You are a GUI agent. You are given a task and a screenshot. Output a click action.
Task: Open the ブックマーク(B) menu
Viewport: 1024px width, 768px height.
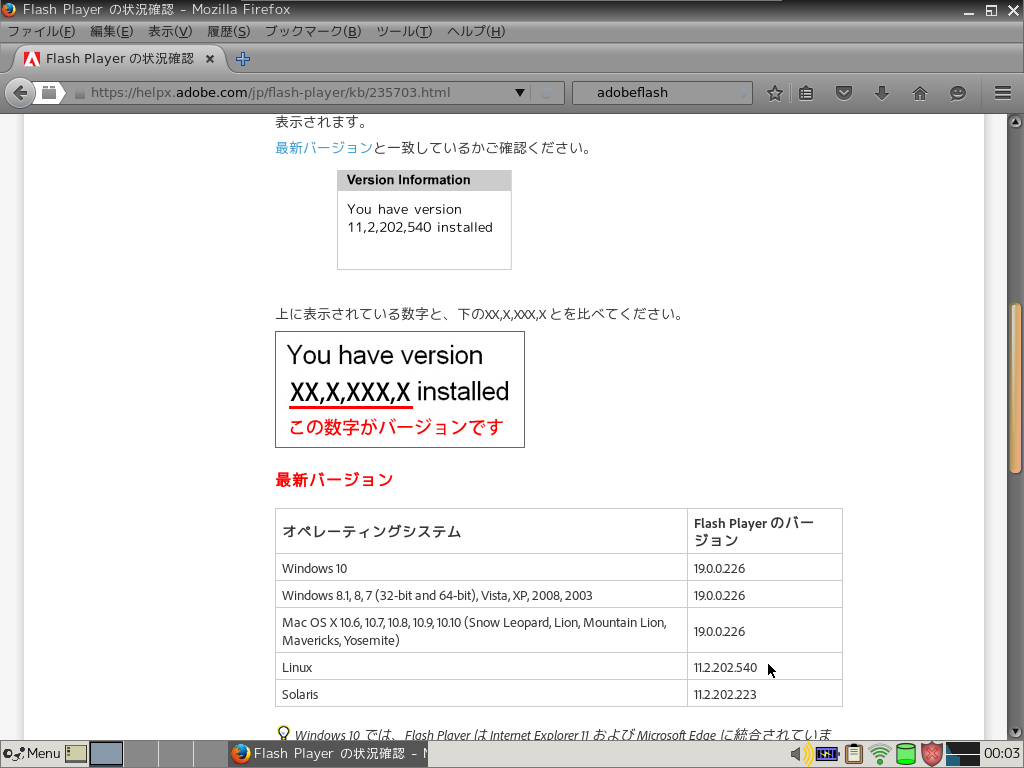(x=313, y=31)
